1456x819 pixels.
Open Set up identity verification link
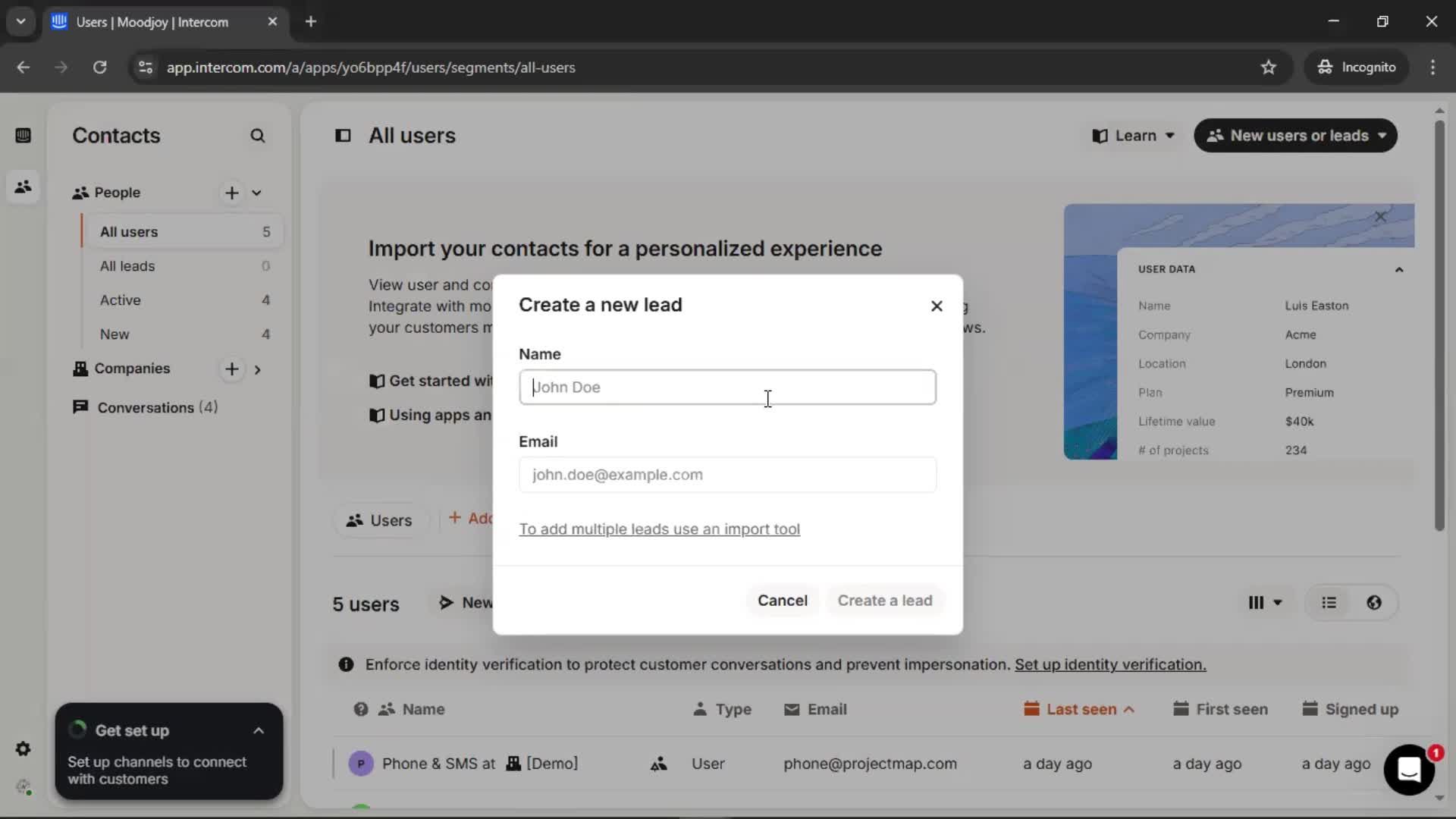1110,665
